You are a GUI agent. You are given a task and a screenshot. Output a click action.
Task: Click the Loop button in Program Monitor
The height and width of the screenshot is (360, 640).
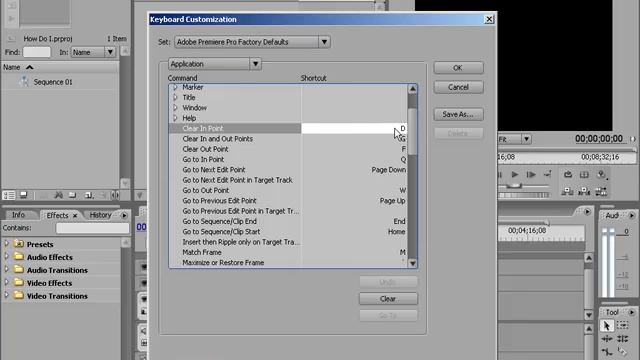click(568, 175)
